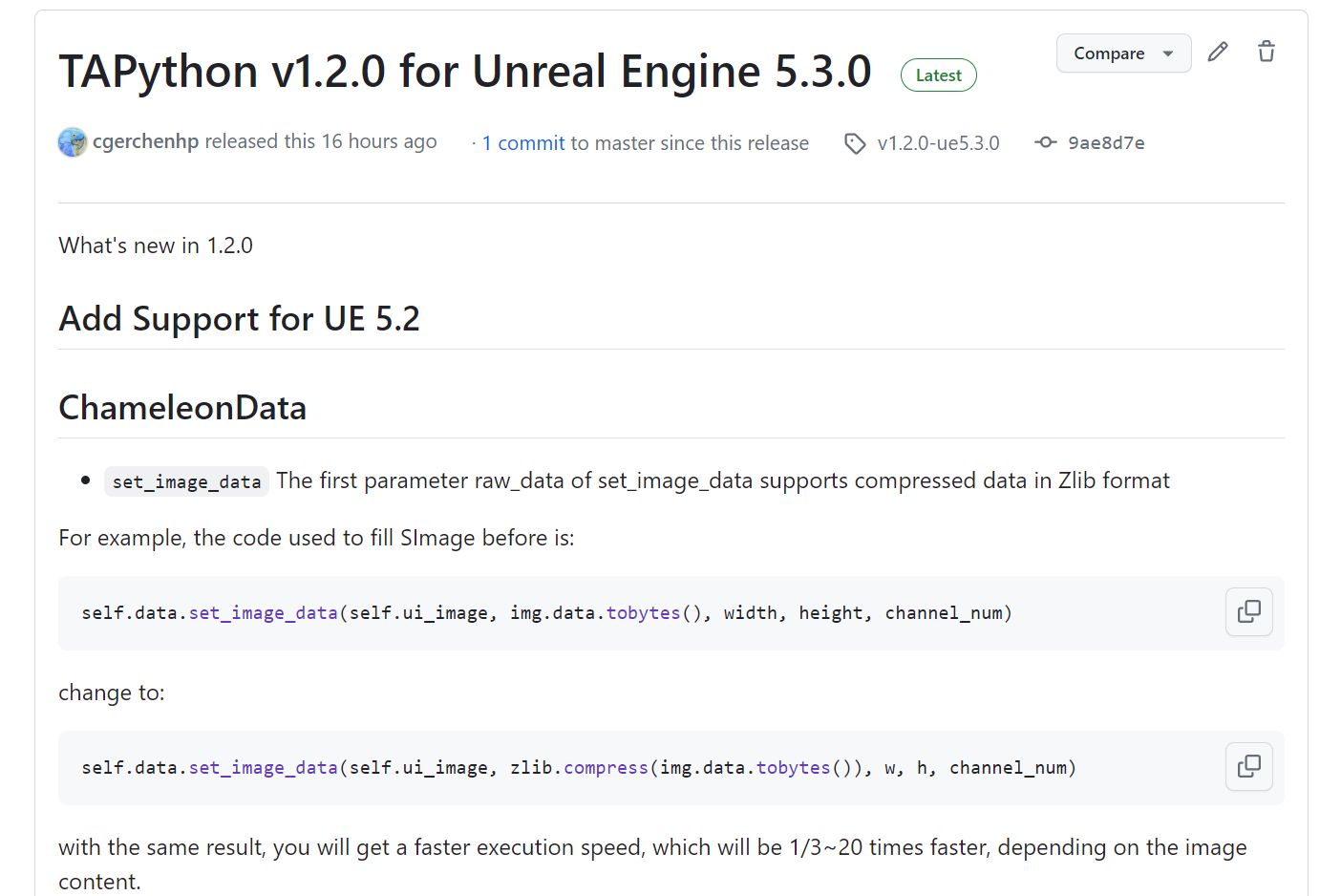1341x896 pixels.
Task: Open the TAPython v1.2.0 release title
Action: click(x=465, y=72)
